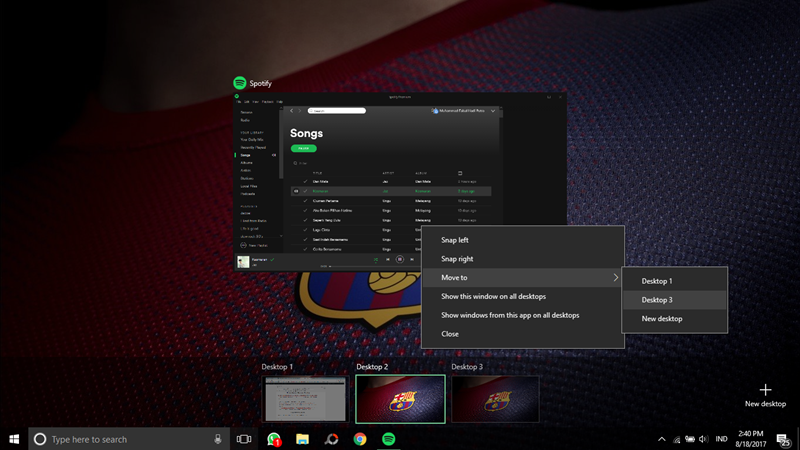The width and height of the screenshot is (800, 450).
Task: Choose 'Snap right' in context menu
Action: tap(457, 259)
